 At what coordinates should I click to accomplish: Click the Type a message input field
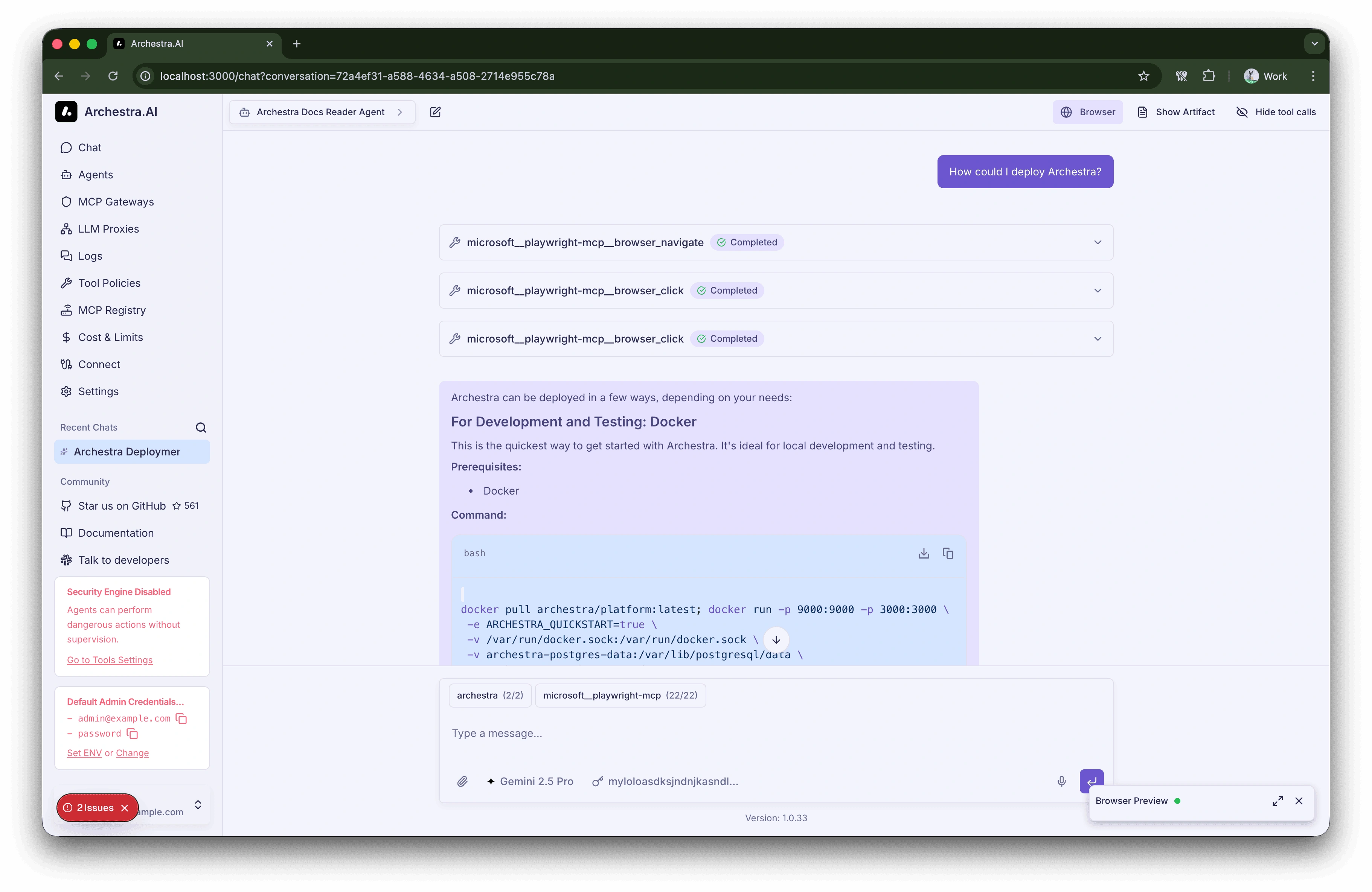click(x=634, y=733)
